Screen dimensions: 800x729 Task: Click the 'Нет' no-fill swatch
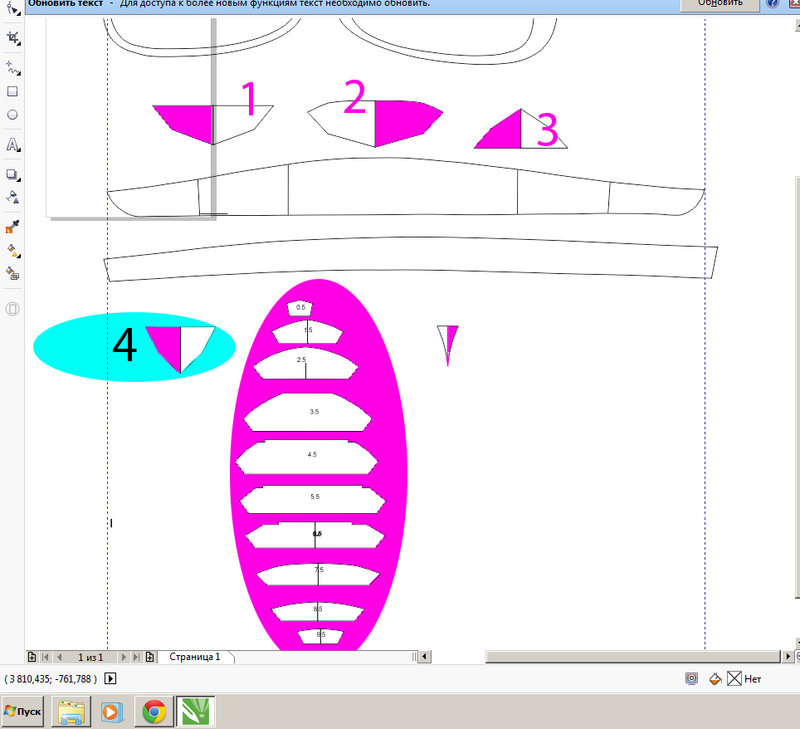[x=734, y=679]
